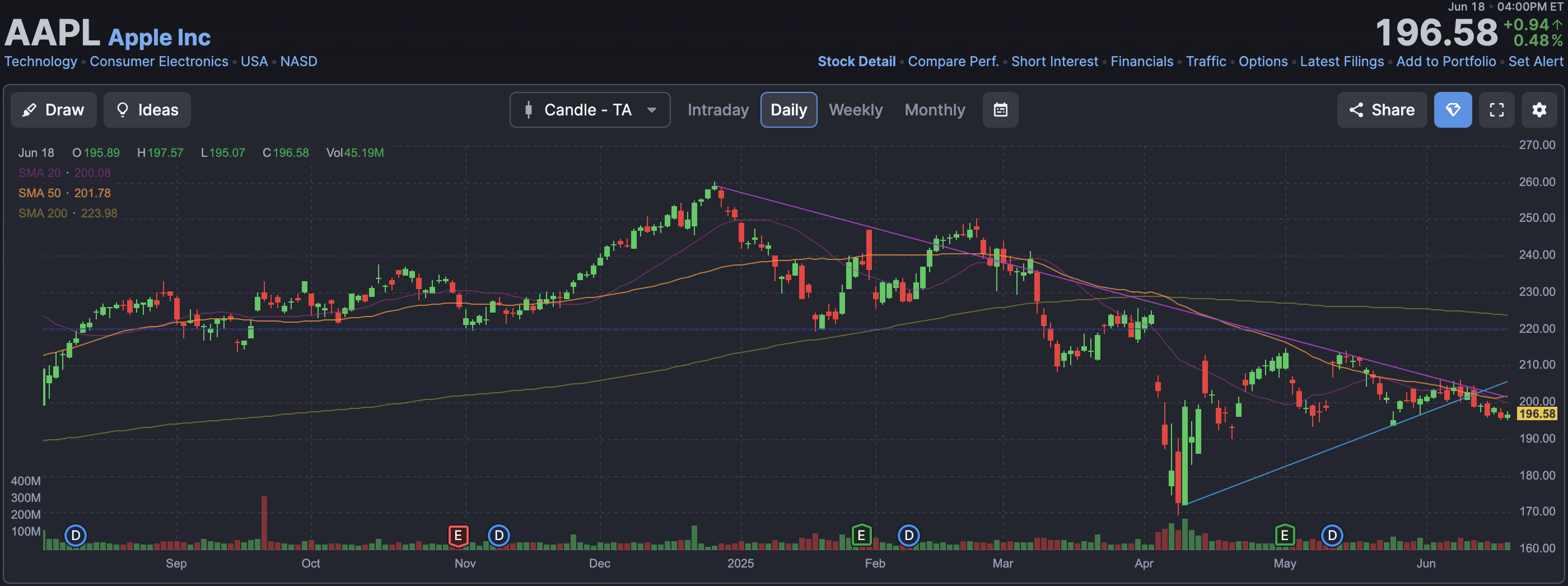Open Latest Filings link
The height and width of the screenshot is (586, 1568).
[x=1342, y=62]
